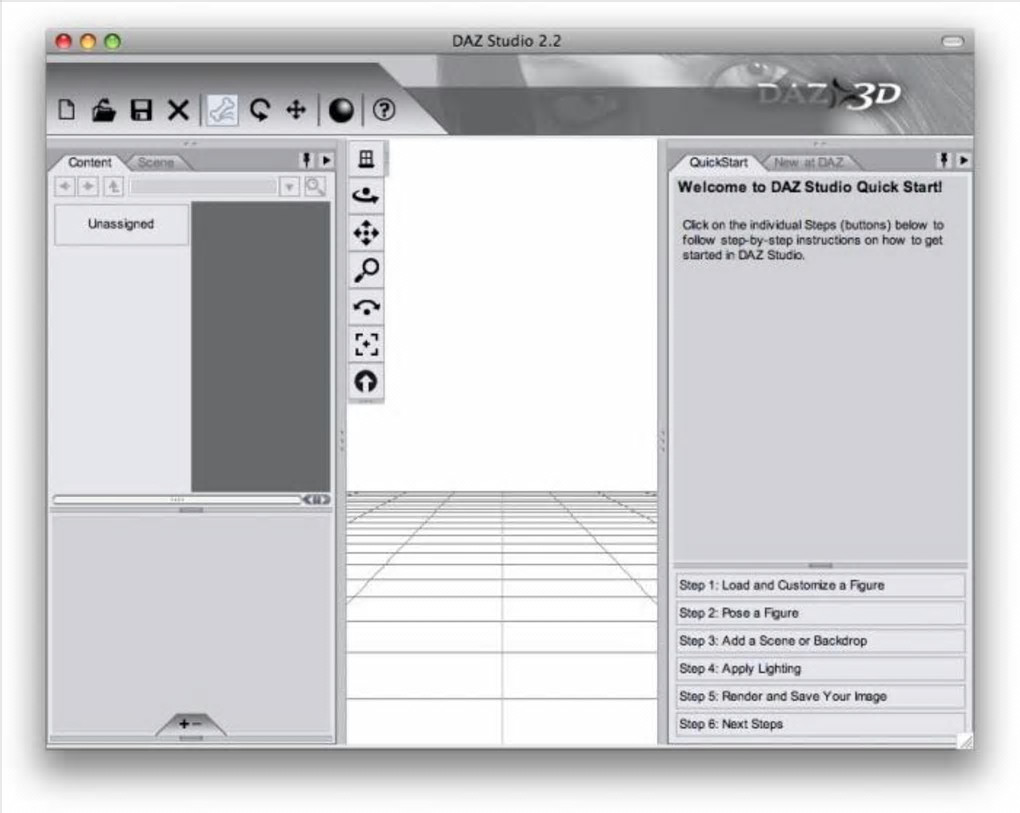Click the Content path input field

point(203,187)
